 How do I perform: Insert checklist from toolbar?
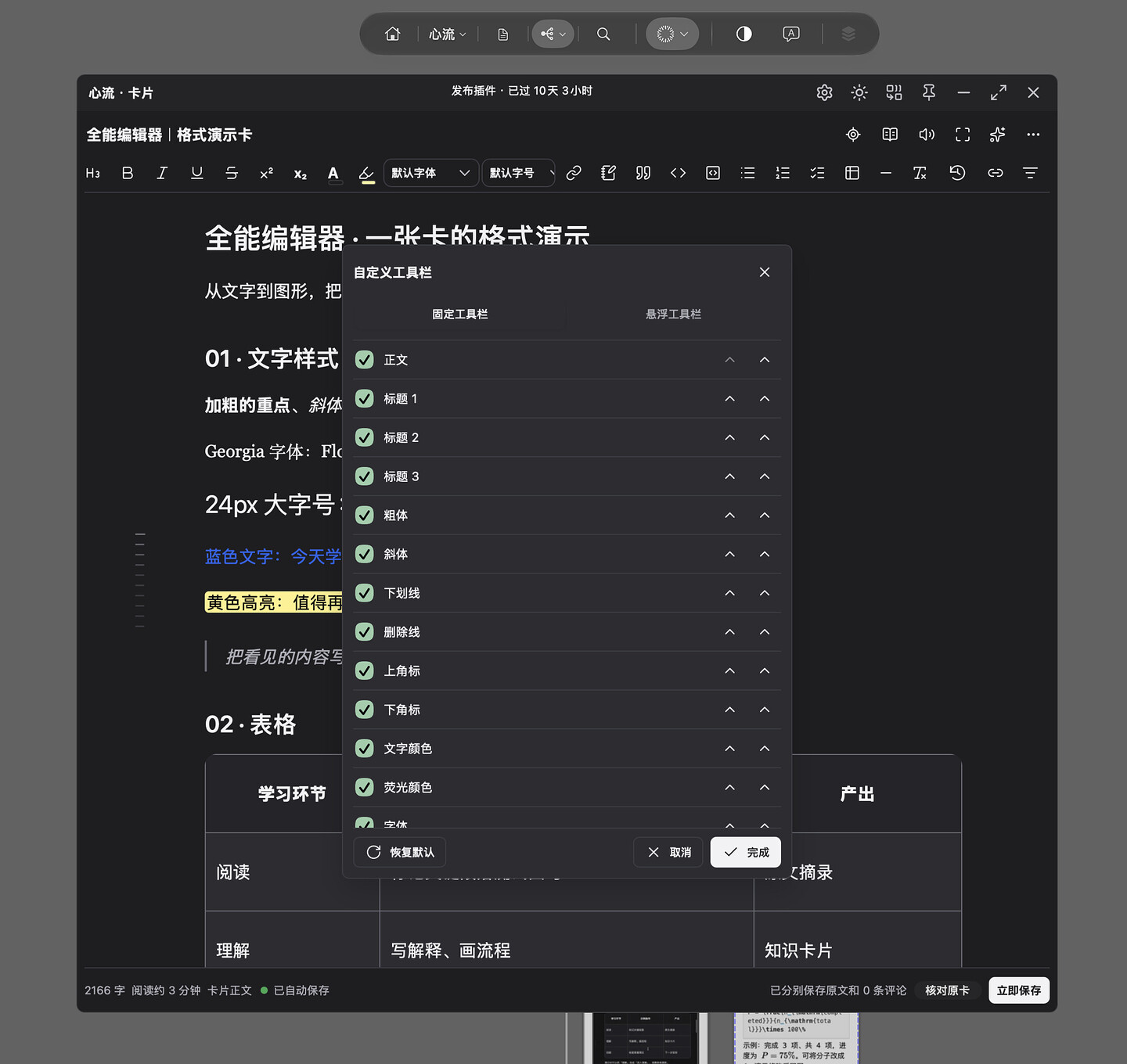(x=817, y=173)
